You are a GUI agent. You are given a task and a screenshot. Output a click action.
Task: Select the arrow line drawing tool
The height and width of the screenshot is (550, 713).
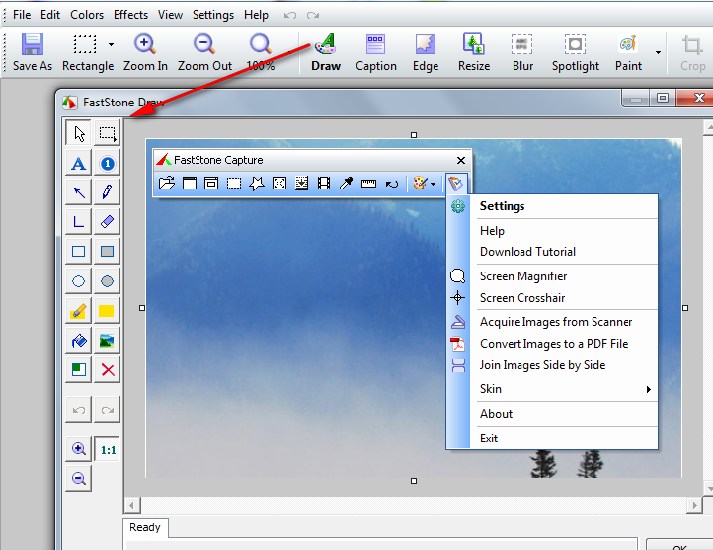(79, 192)
